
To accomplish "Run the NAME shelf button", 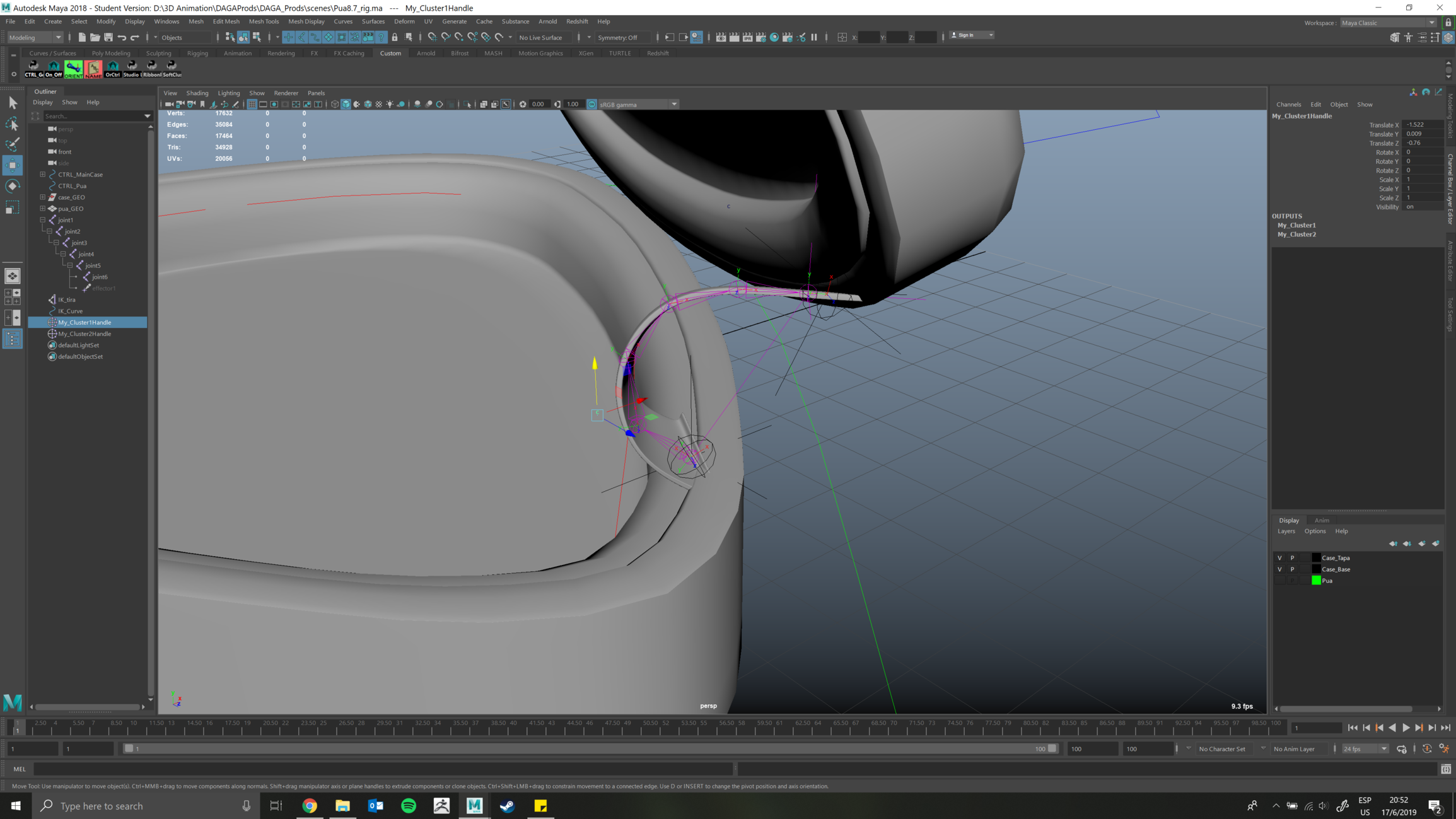I will pyautogui.click(x=93, y=68).
